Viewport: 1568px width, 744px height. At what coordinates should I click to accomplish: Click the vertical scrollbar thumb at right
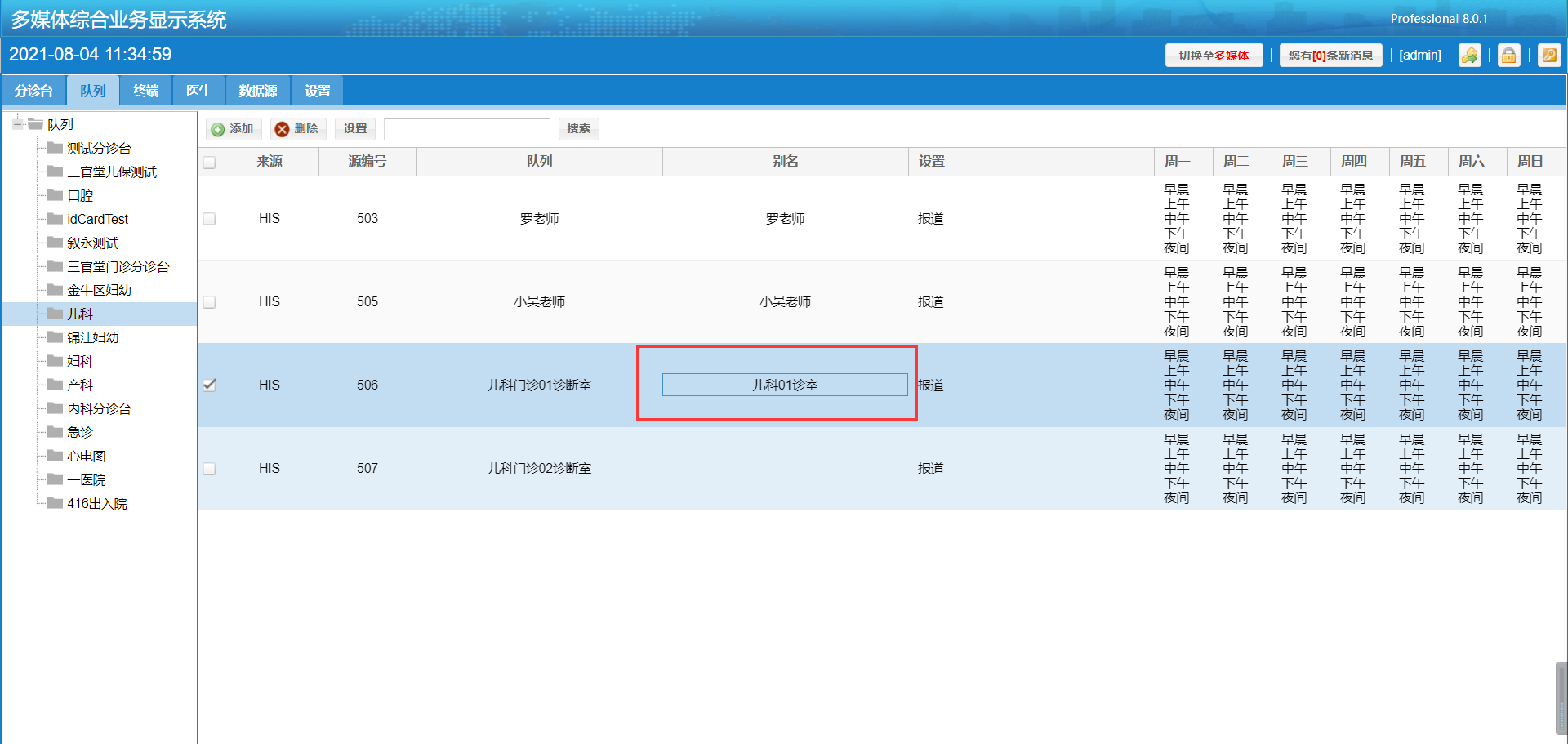point(1561,698)
